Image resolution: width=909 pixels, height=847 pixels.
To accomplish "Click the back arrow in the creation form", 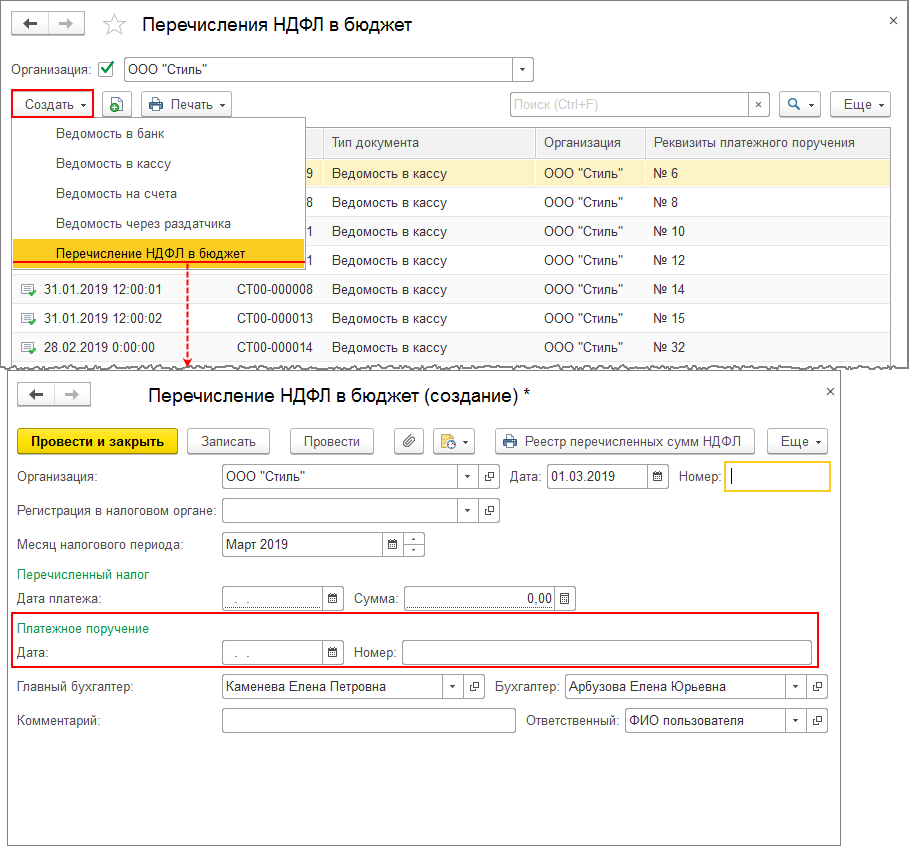I will click(x=37, y=395).
